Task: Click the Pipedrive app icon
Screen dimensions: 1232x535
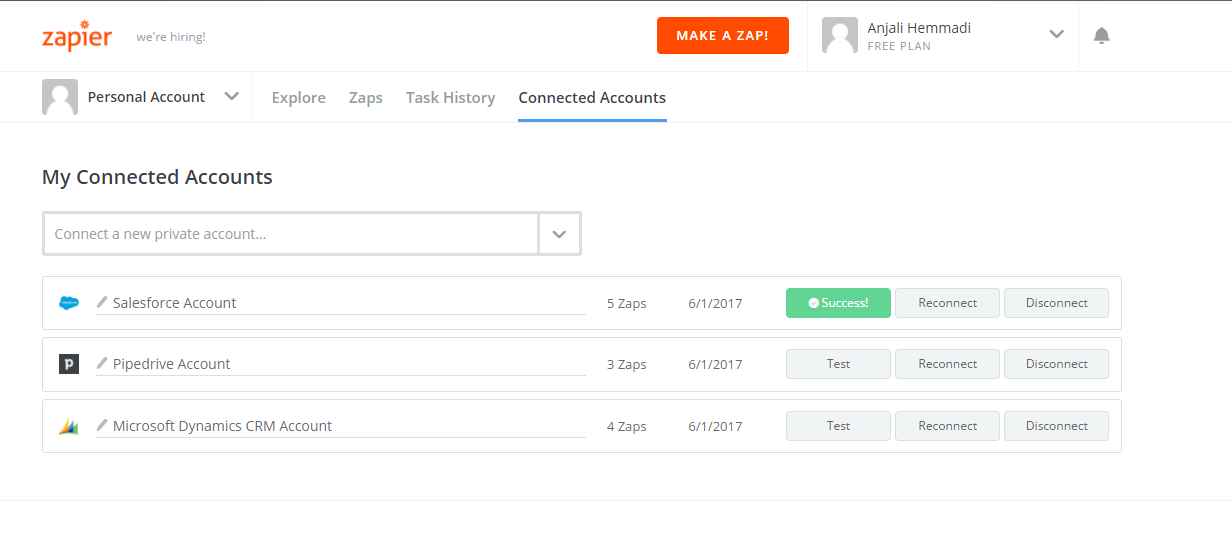Action: click(x=69, y=364)
